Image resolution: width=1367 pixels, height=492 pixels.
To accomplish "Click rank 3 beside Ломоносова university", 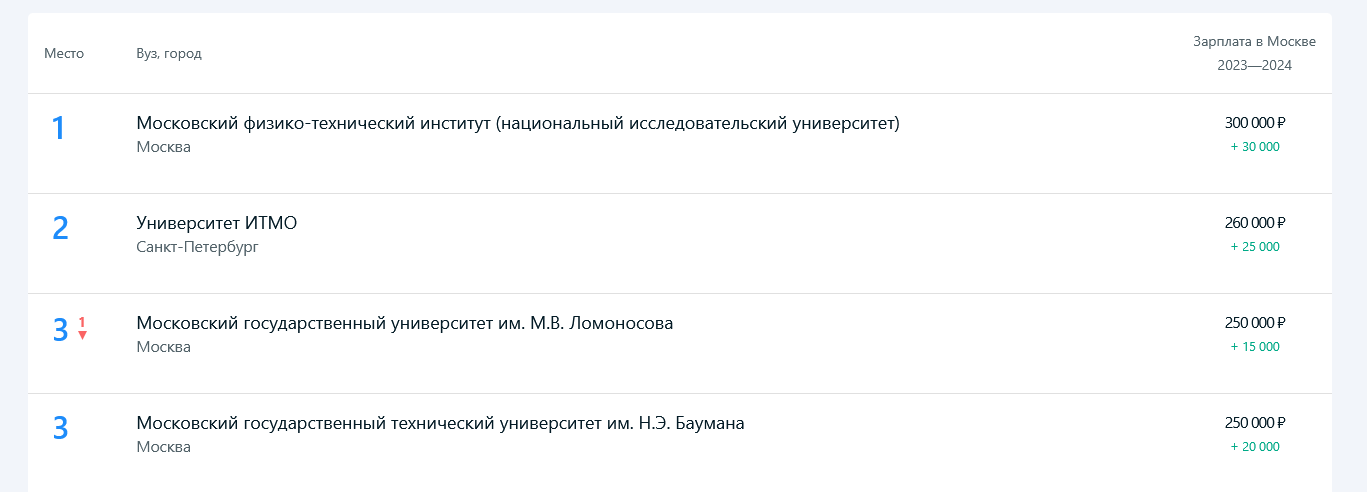I will click(x=60, y=329).
